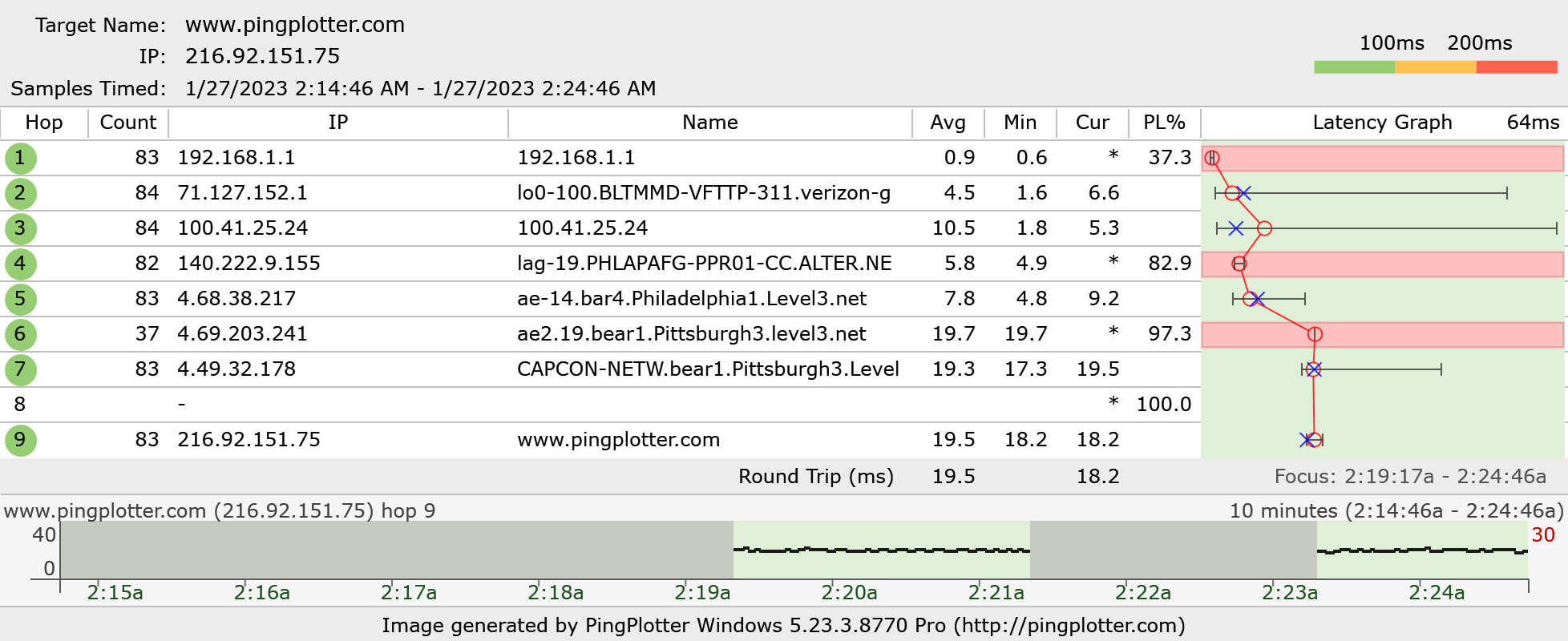The height and width of the screenshot is (641, 1568).
Task: Click www.pingplotter.com in hop 9 Name cell
Action: coord(618,440)
